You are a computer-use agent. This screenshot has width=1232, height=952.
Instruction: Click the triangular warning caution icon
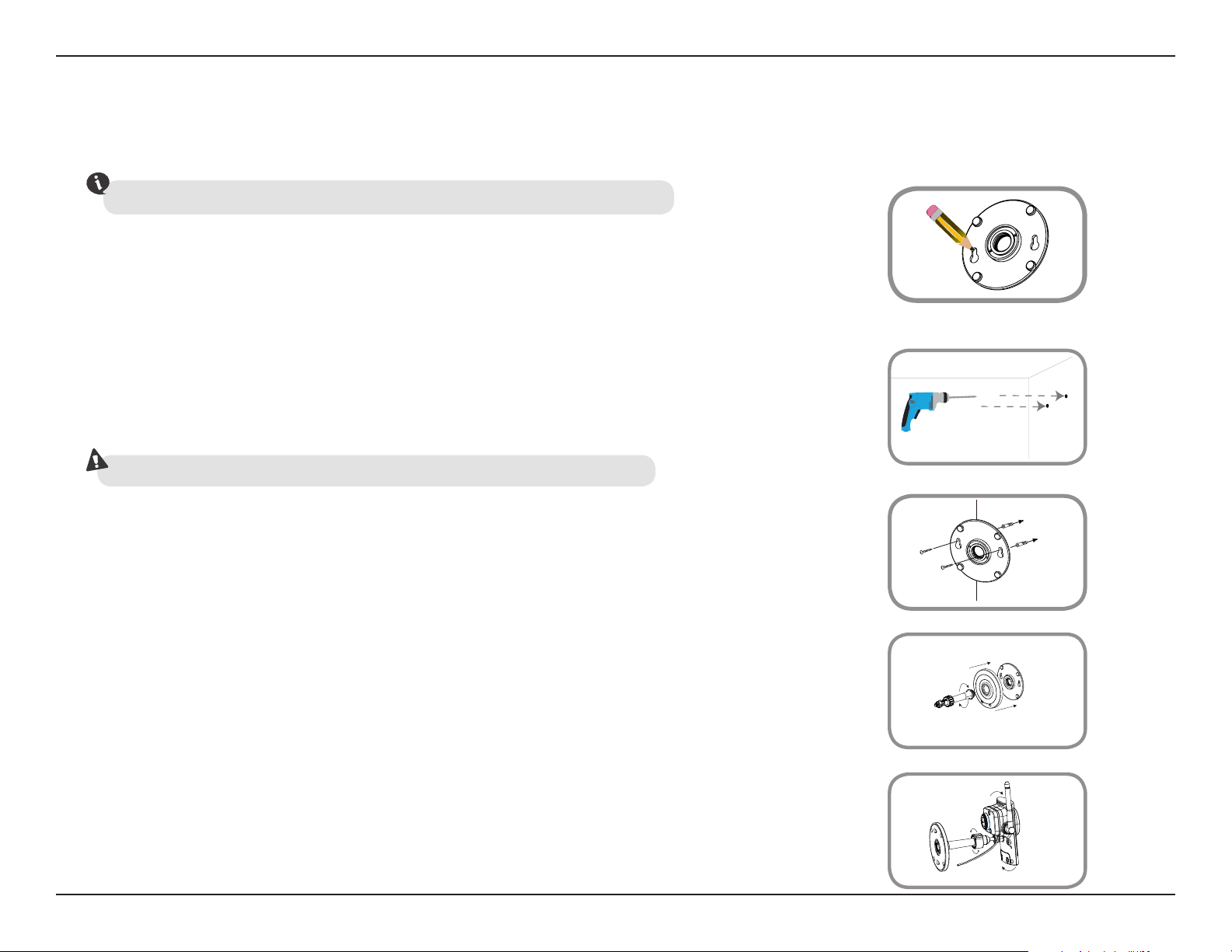(96, 460)
